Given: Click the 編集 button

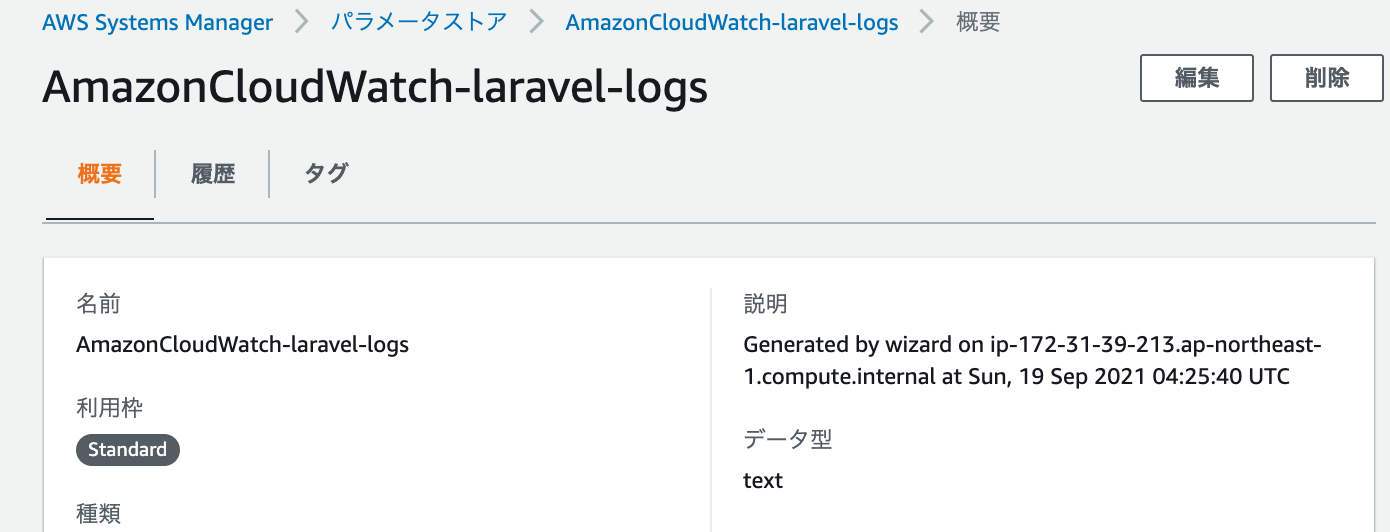Looking at the screenshot, I should (1197, 78).
